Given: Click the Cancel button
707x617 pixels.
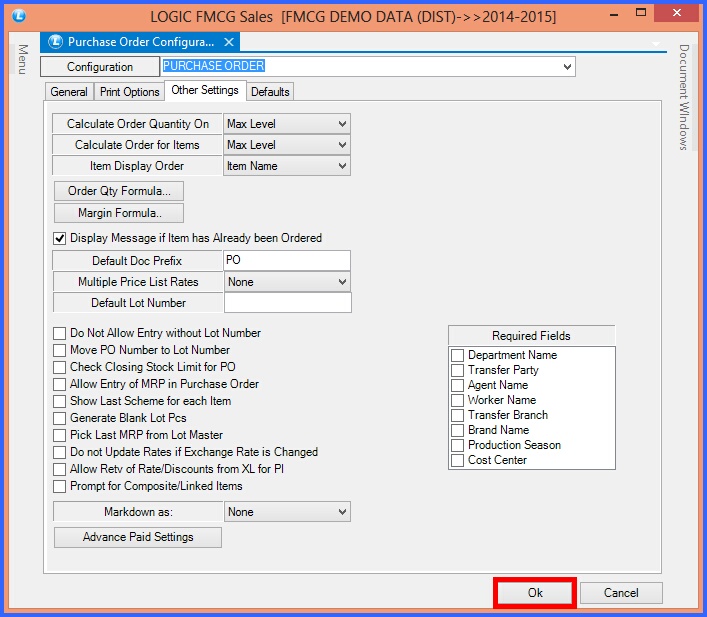Looking at the screenshot, I should click(x=621, y=593).
